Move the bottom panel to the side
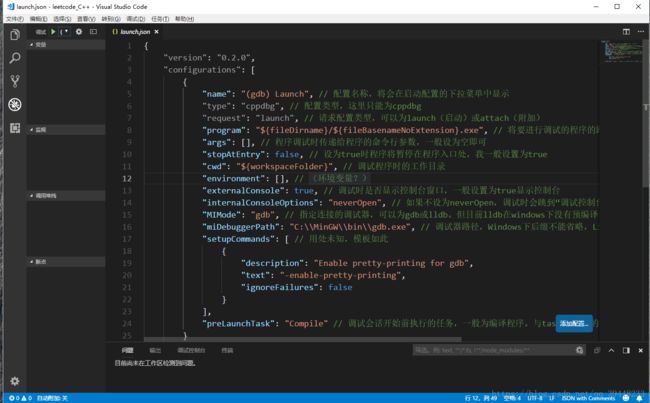Viewport: 650px width, 403px height. pyautogui.click(x=626, y=350)
